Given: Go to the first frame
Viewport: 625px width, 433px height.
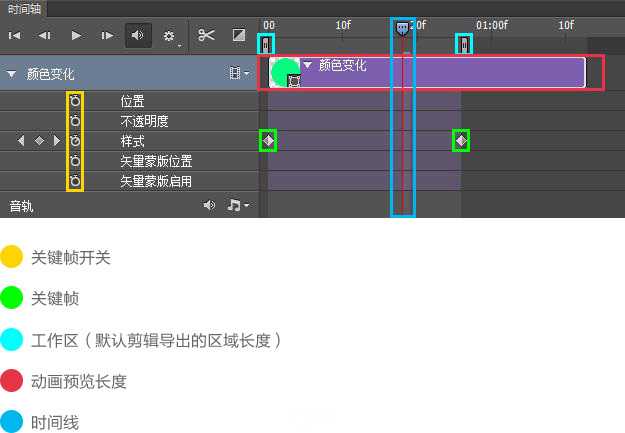Looking at the screenshot, I should [15, 36].
